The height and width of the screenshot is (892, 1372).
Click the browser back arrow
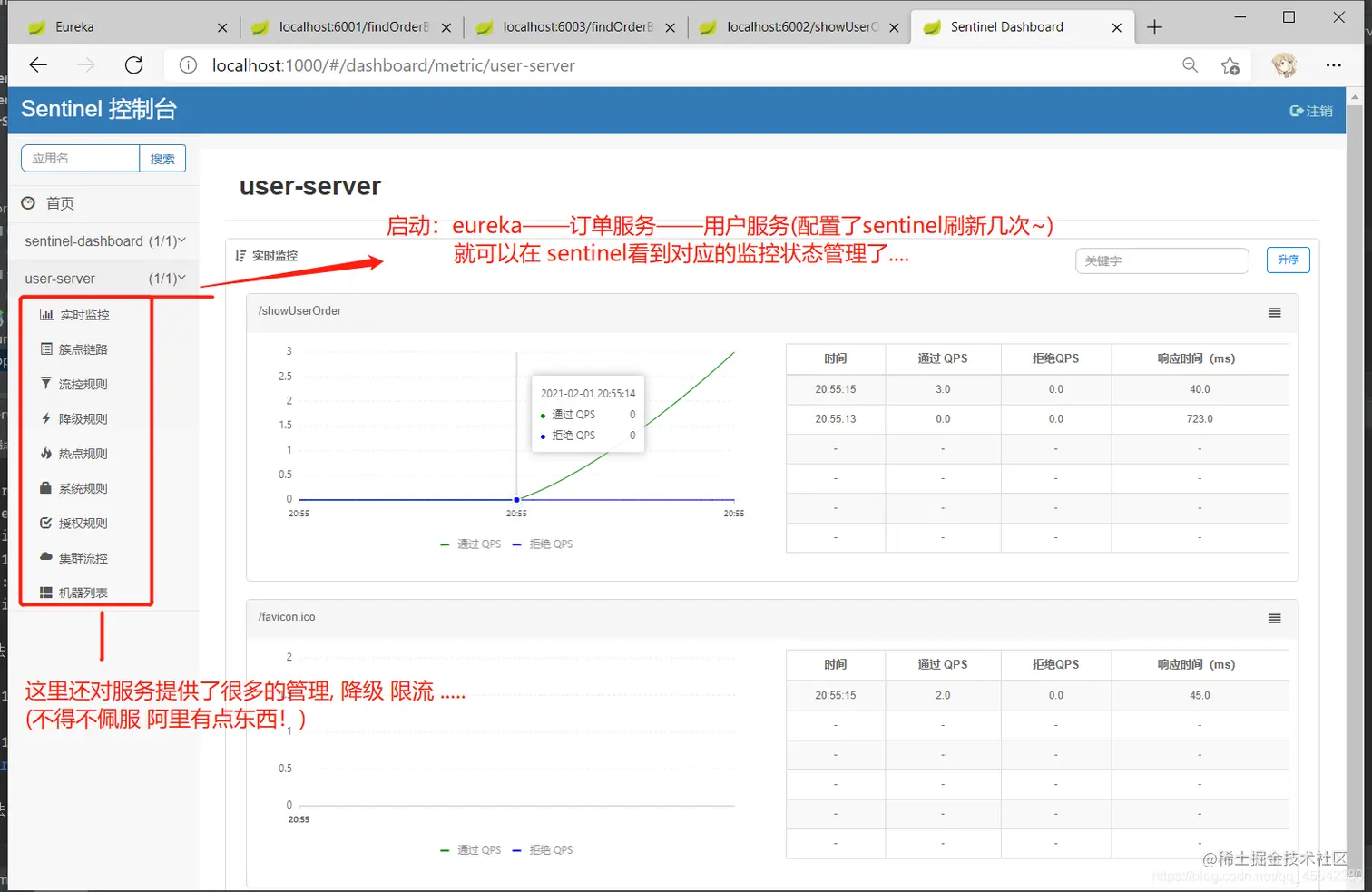pos(38,64)
